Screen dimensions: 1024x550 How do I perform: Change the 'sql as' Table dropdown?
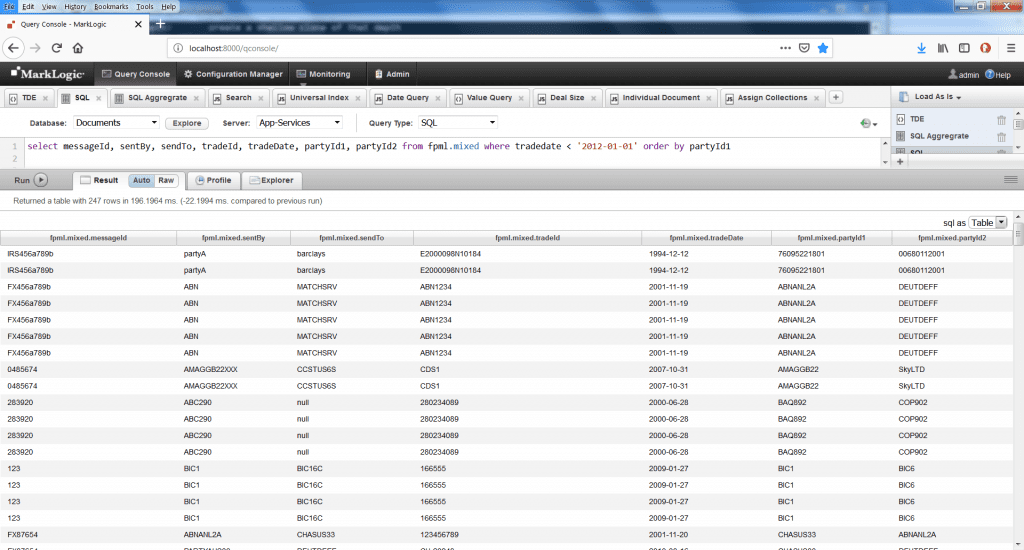[987, 222]
